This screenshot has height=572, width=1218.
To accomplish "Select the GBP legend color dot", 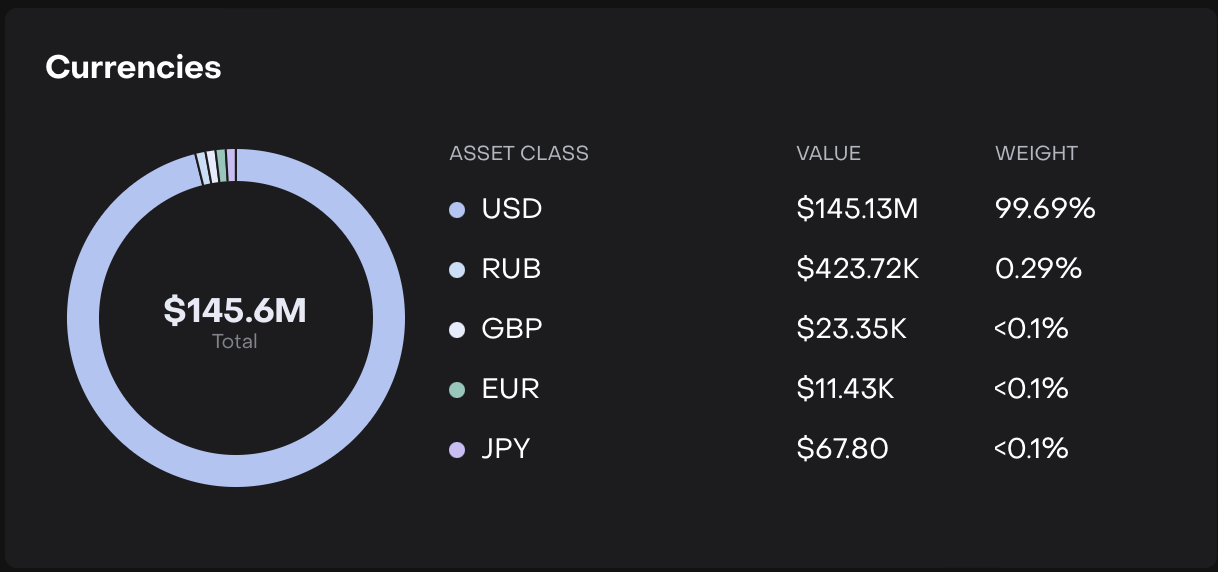I will click(457, 330).
